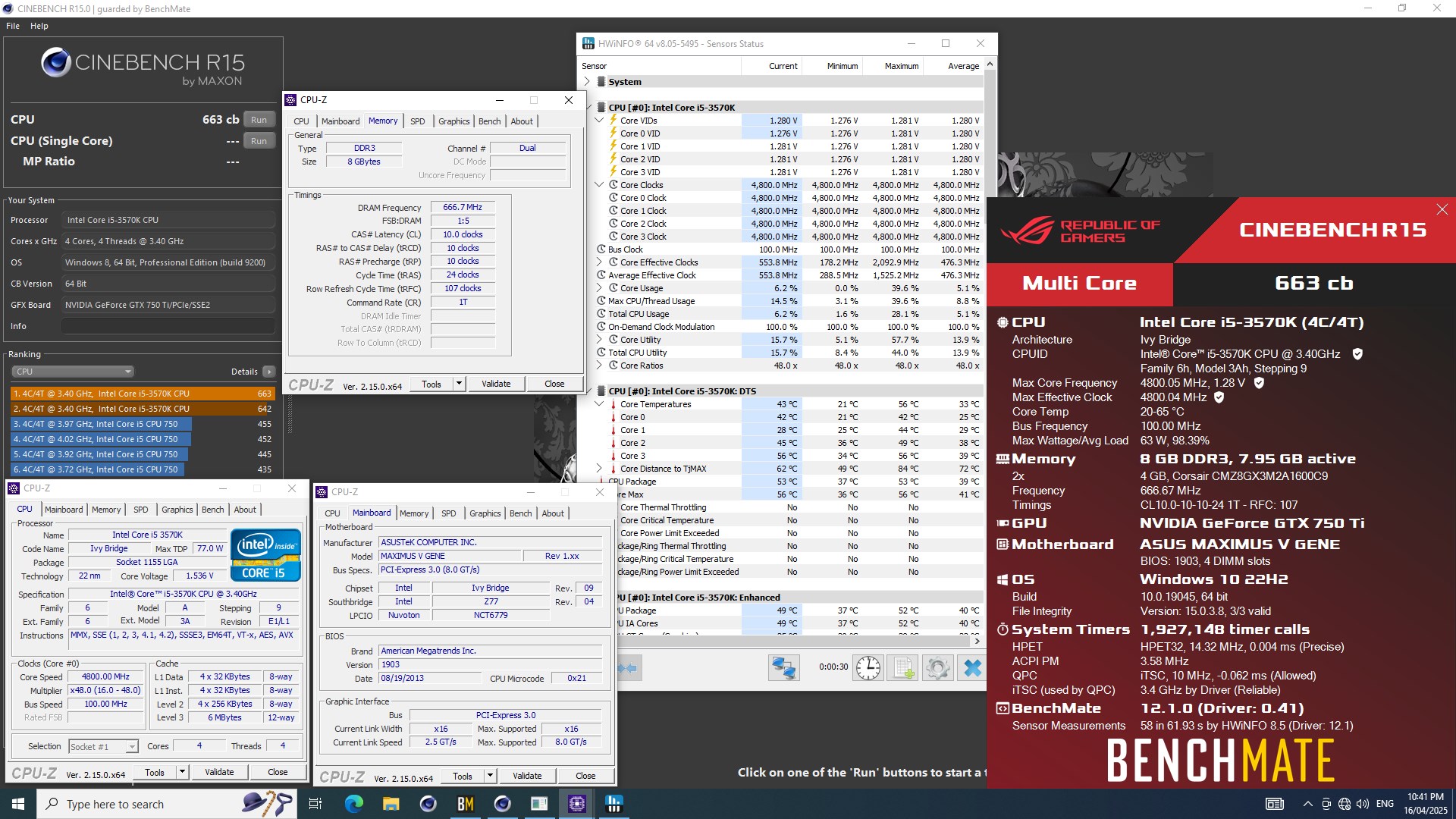The height and width of the screenshot is (819, 1456).
Task: Launch Microsoft Edge from taskbar
Action: click(x=354, y=804)
